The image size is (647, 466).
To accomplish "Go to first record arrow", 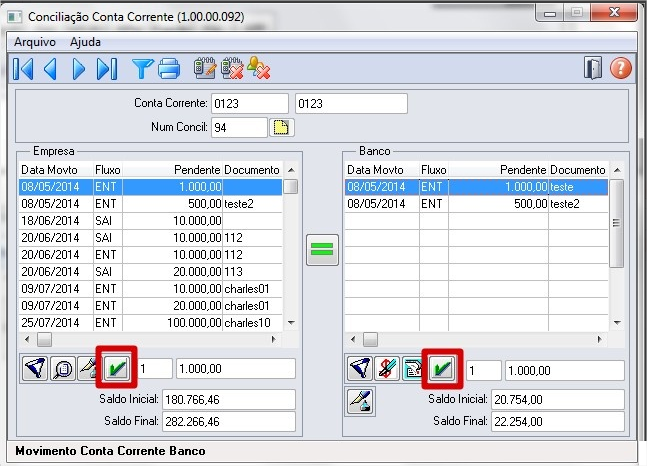I will 23,69.
